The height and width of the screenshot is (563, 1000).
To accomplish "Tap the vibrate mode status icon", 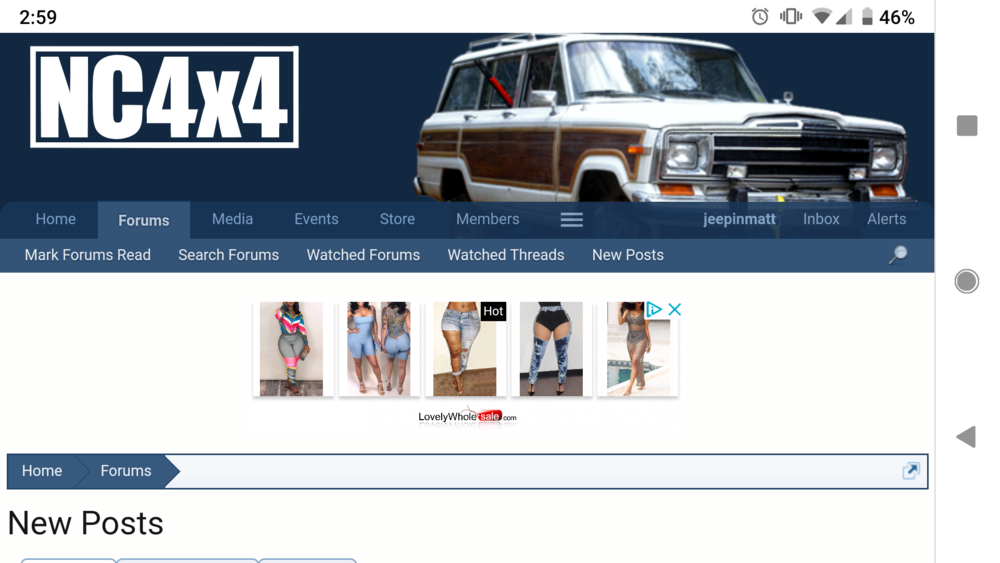I will pyautogui.click(x=791, y=17).
